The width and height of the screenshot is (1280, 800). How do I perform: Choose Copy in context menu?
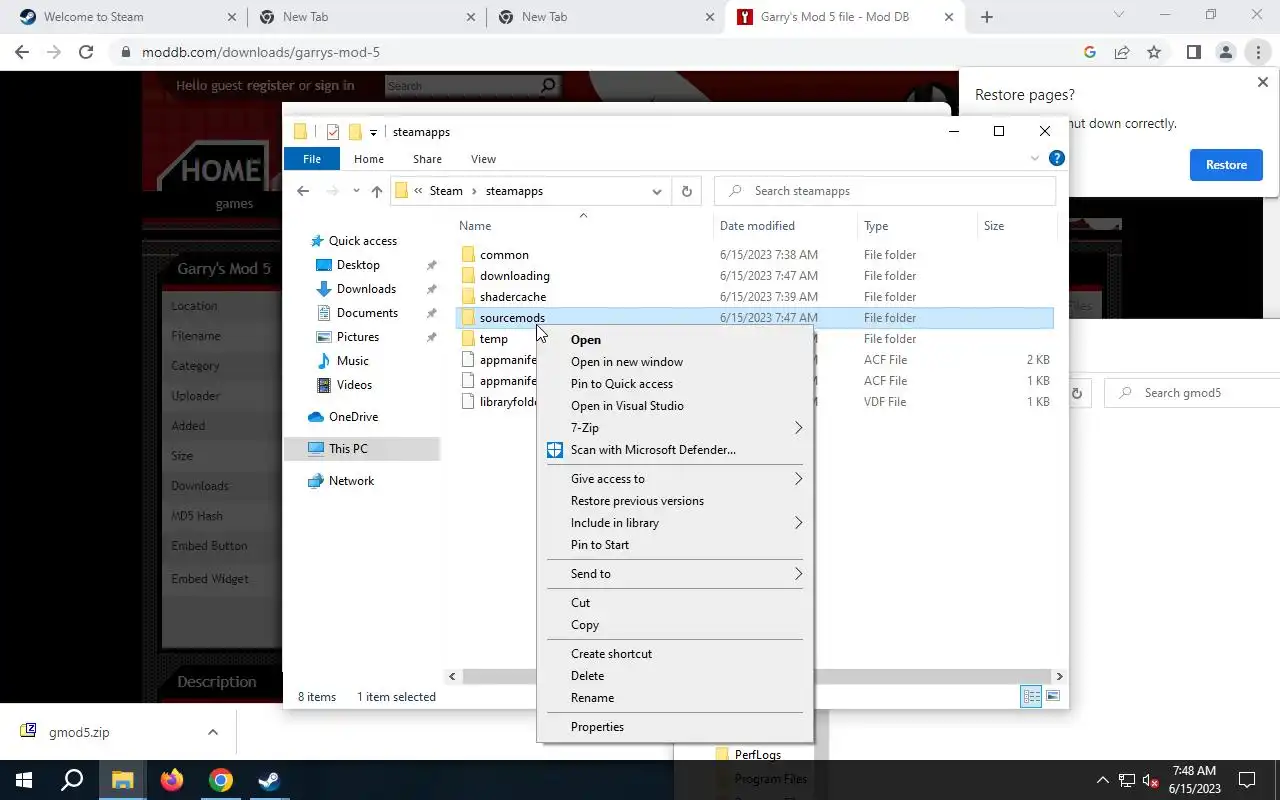pos(675,625)
